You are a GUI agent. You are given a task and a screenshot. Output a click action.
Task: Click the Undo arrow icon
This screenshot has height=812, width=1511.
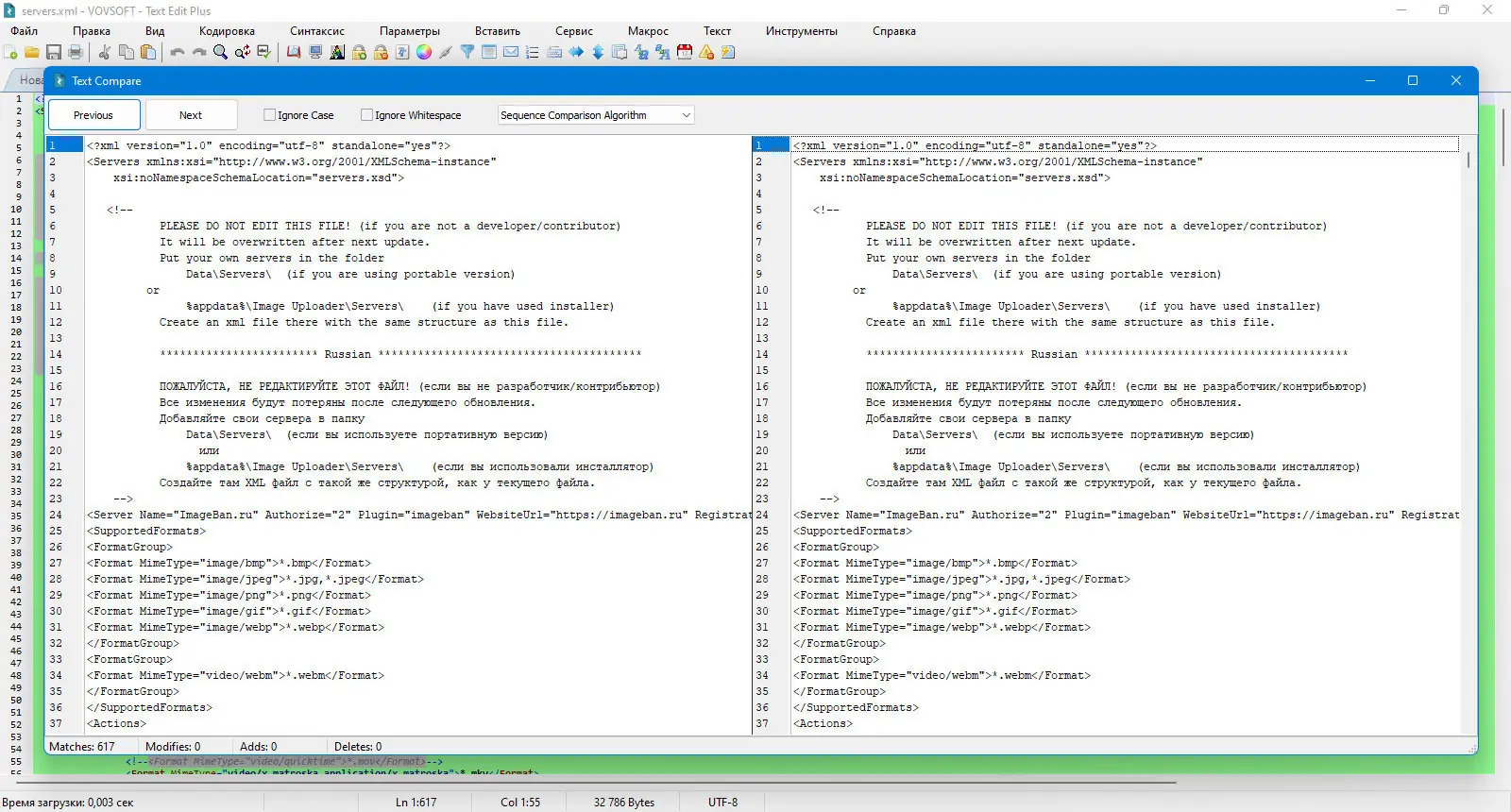(x=178, y=53)
